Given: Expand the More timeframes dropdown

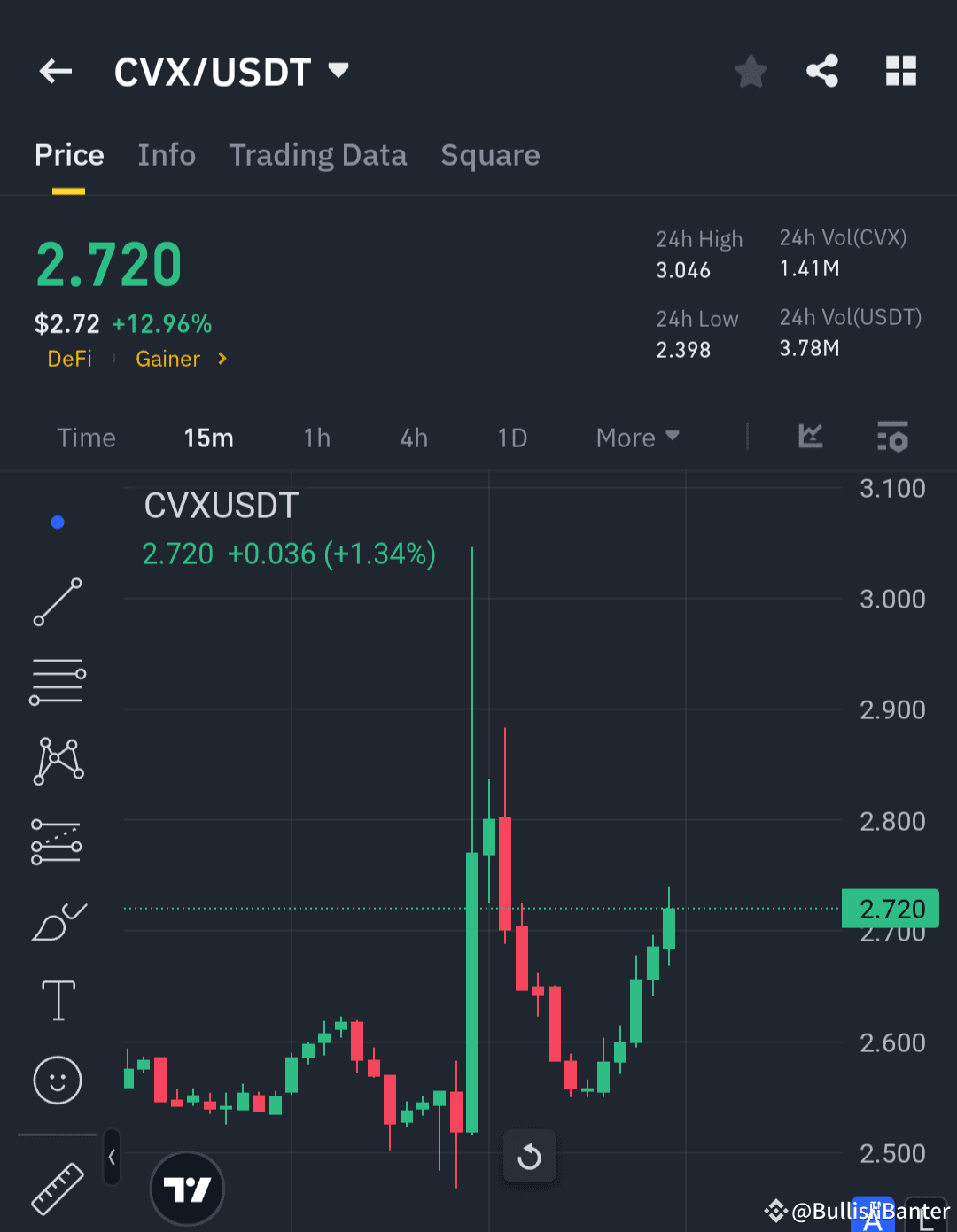Looking at the screenshot, I should (636, 437).
